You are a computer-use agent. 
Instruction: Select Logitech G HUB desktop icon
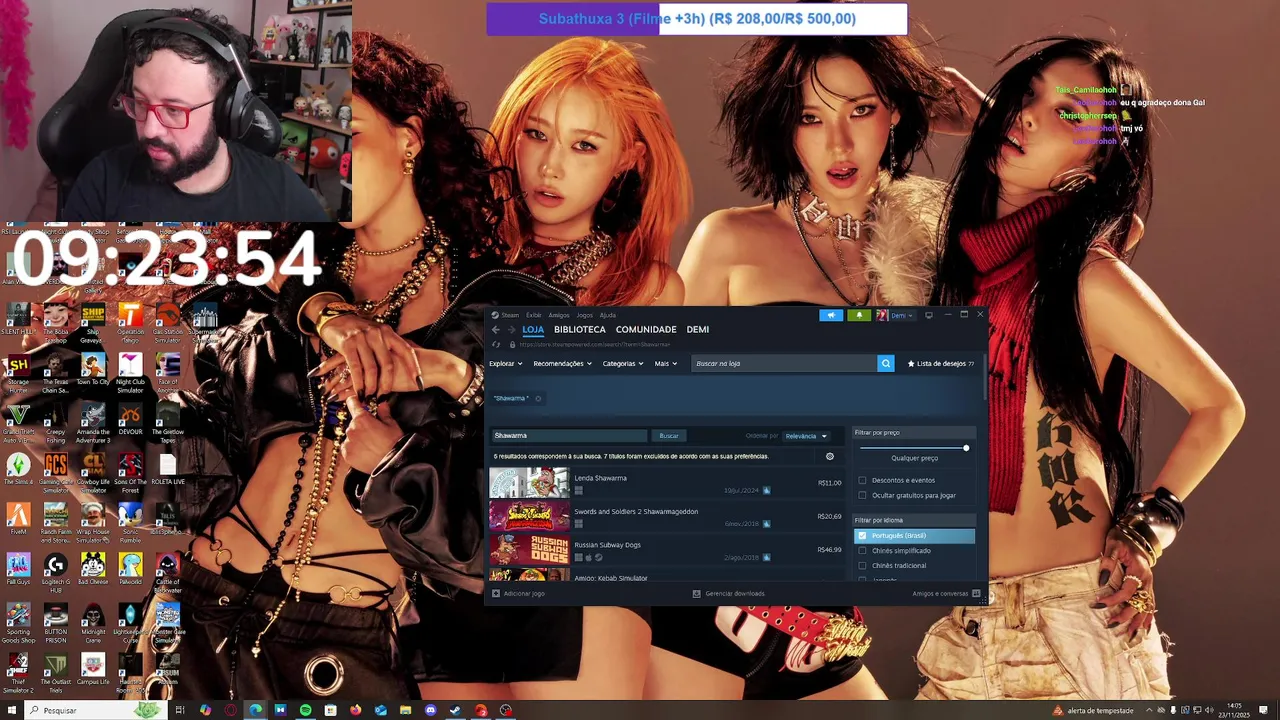point(56,573)
